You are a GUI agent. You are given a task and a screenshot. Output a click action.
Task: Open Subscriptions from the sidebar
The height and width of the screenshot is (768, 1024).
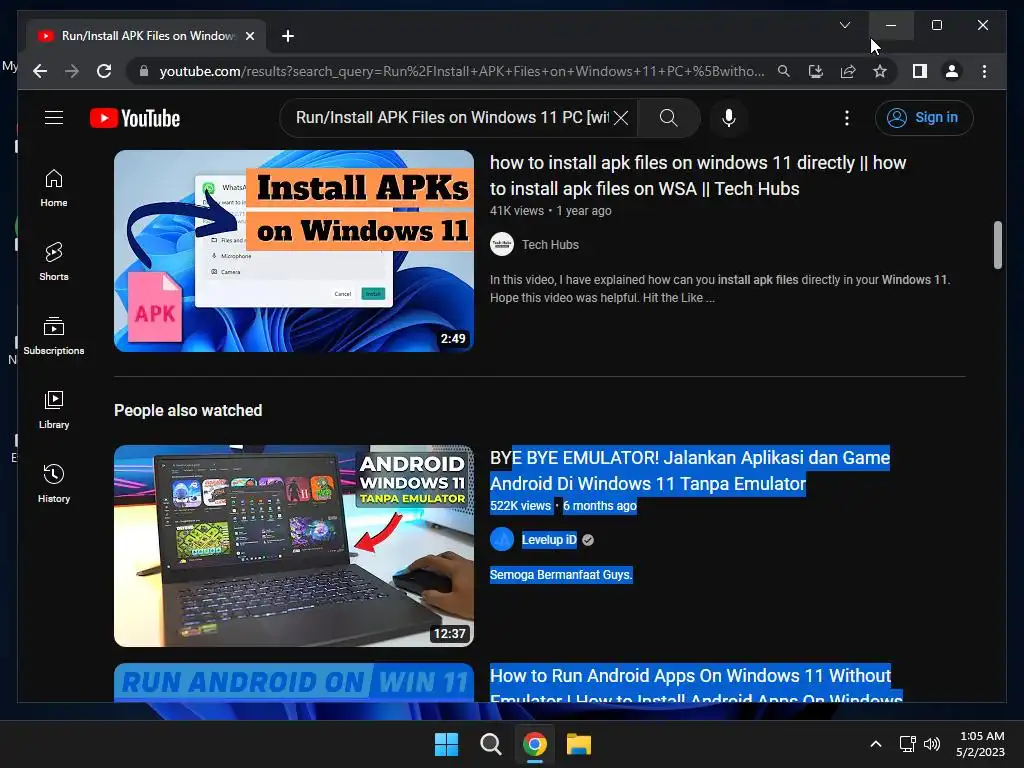coord(54,336)
